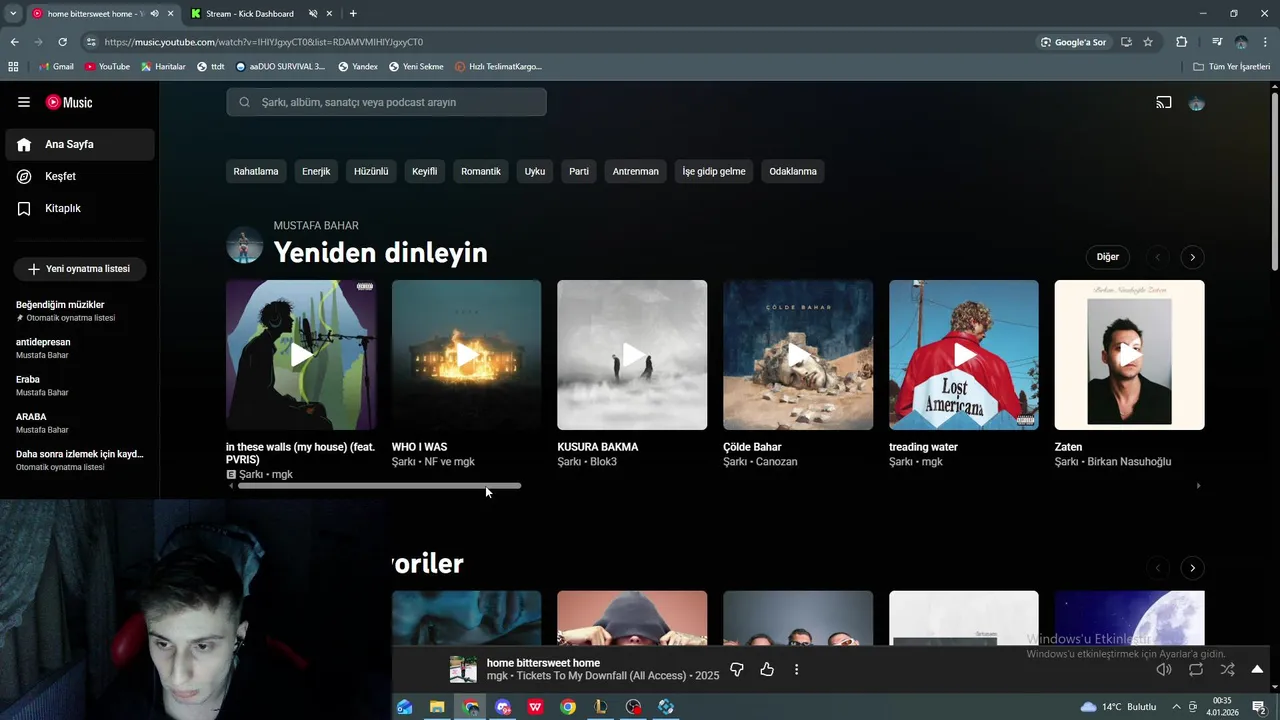Viewport: 1280px width, 720px height.
Task: Reload the current page
Action: (x=62, y=42)
